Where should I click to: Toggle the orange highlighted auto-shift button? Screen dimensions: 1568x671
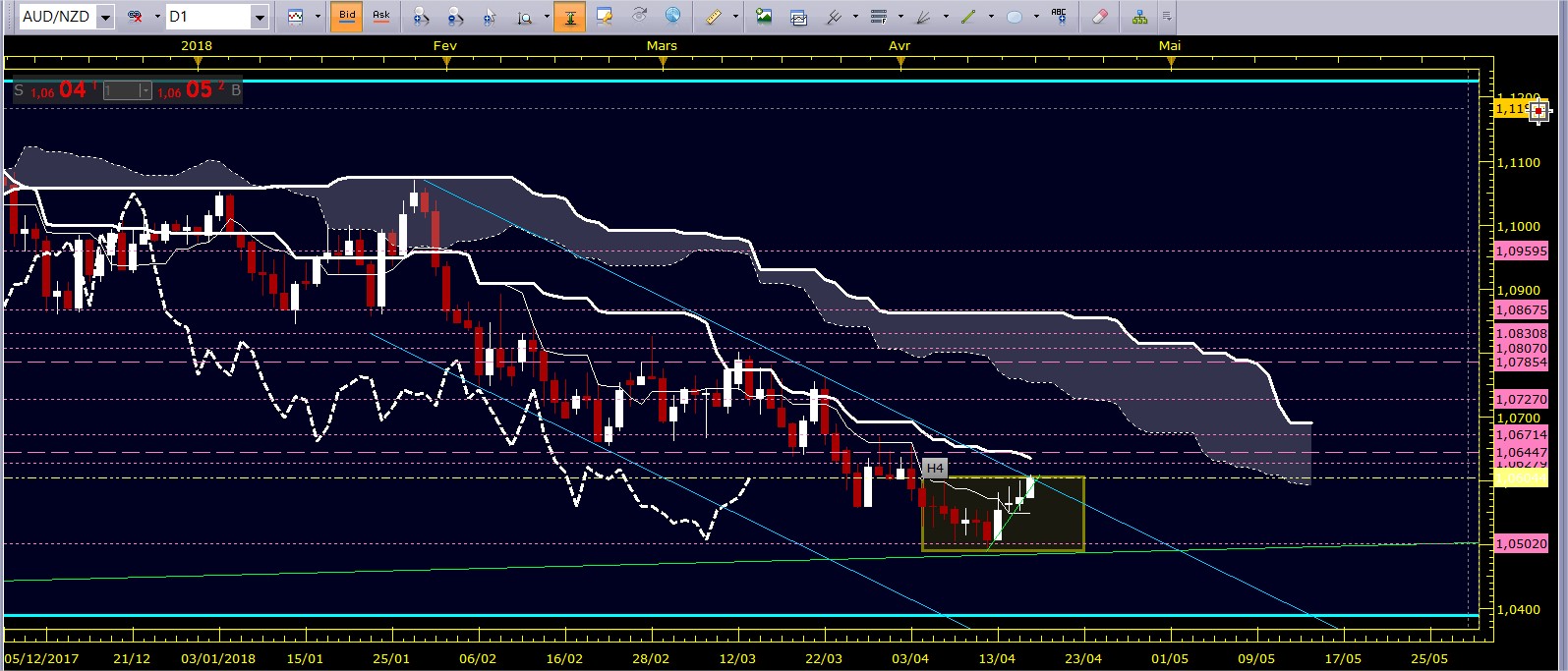pos(569,17)
